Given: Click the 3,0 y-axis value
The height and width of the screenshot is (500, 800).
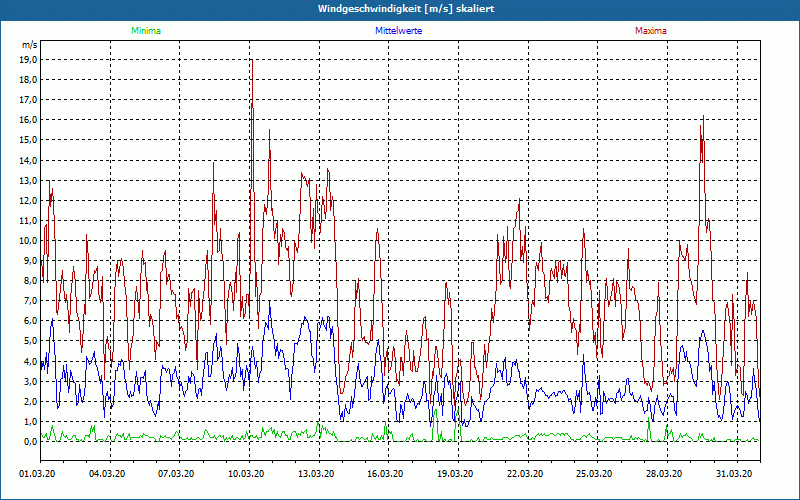Looking at the screenshot, I should 31,381.
